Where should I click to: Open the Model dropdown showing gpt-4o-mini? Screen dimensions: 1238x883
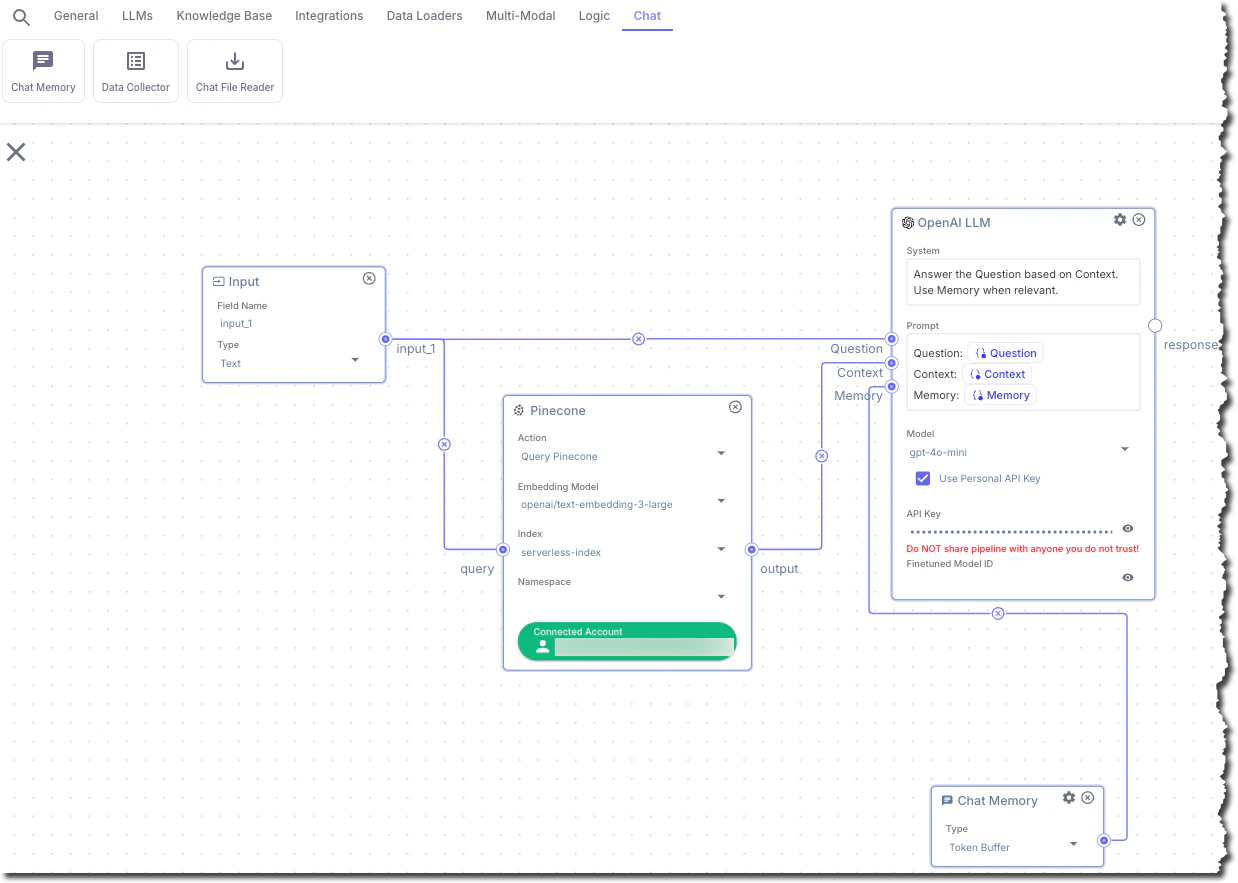1124,449
